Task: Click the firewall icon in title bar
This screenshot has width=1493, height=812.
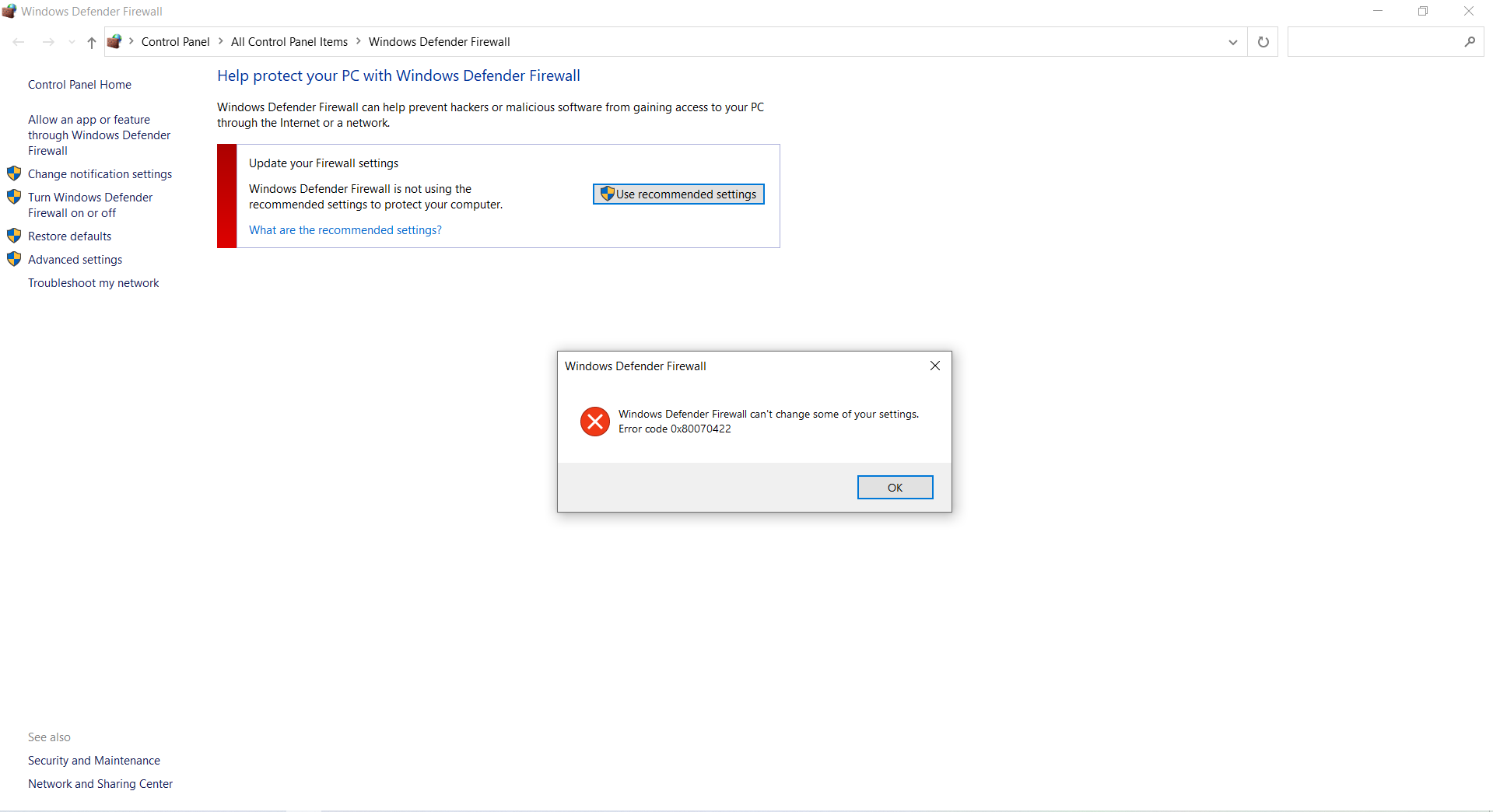Action: coord(9,11)
